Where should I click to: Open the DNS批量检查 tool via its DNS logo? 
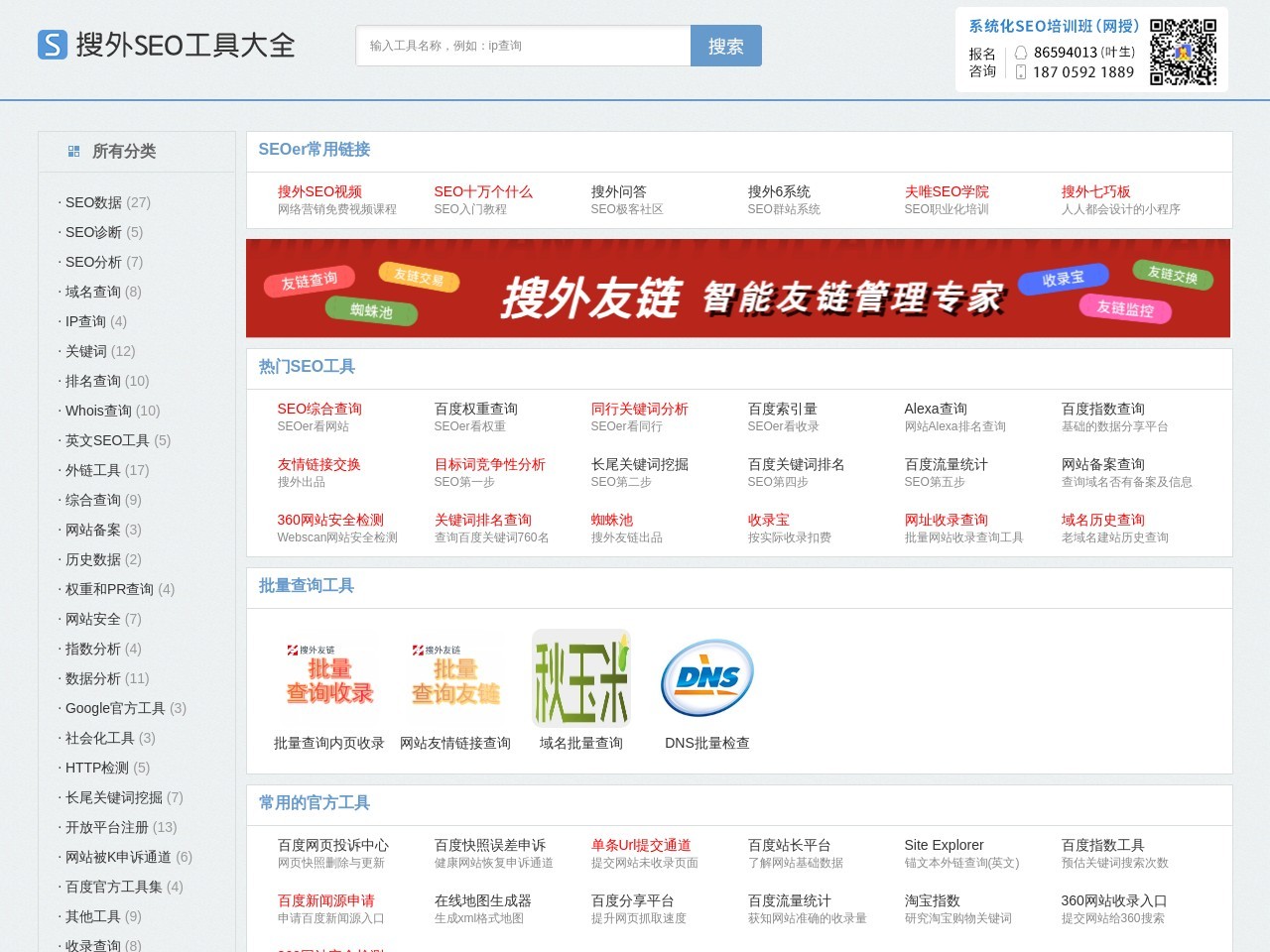point(706,678)
